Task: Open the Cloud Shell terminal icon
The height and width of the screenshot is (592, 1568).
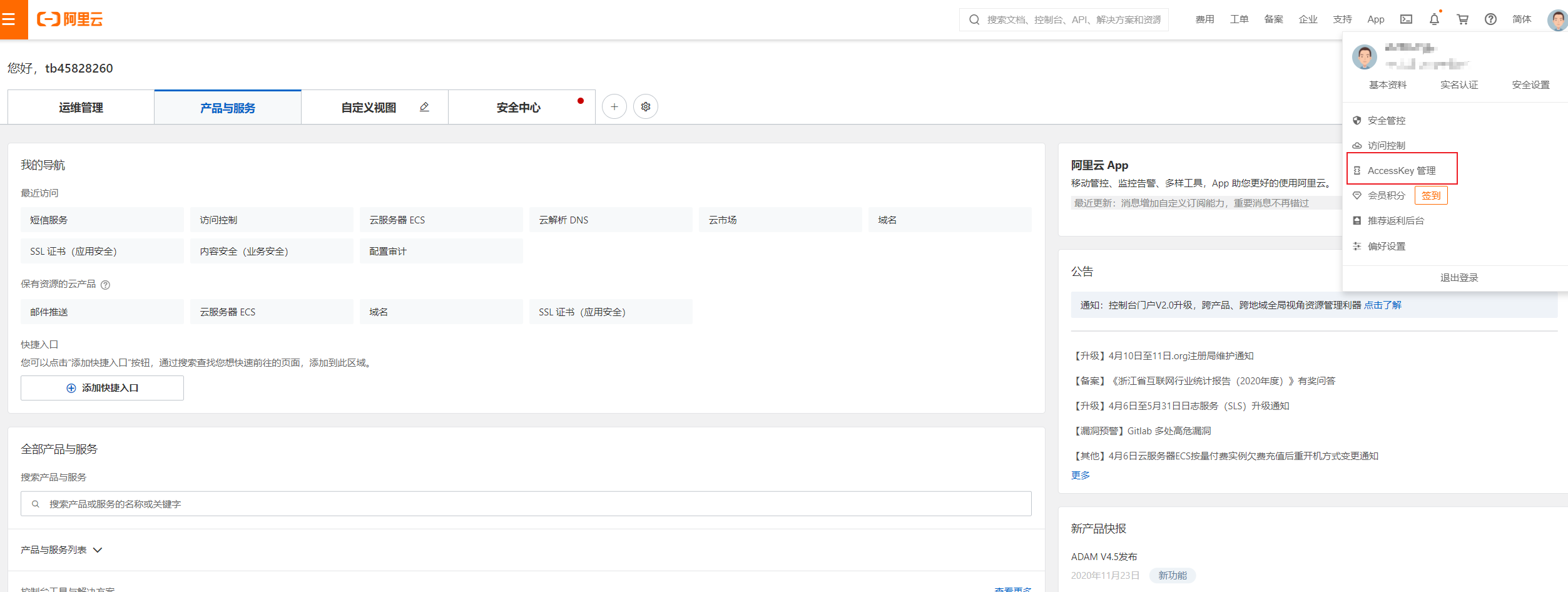Action: (x=1406, y=19)
